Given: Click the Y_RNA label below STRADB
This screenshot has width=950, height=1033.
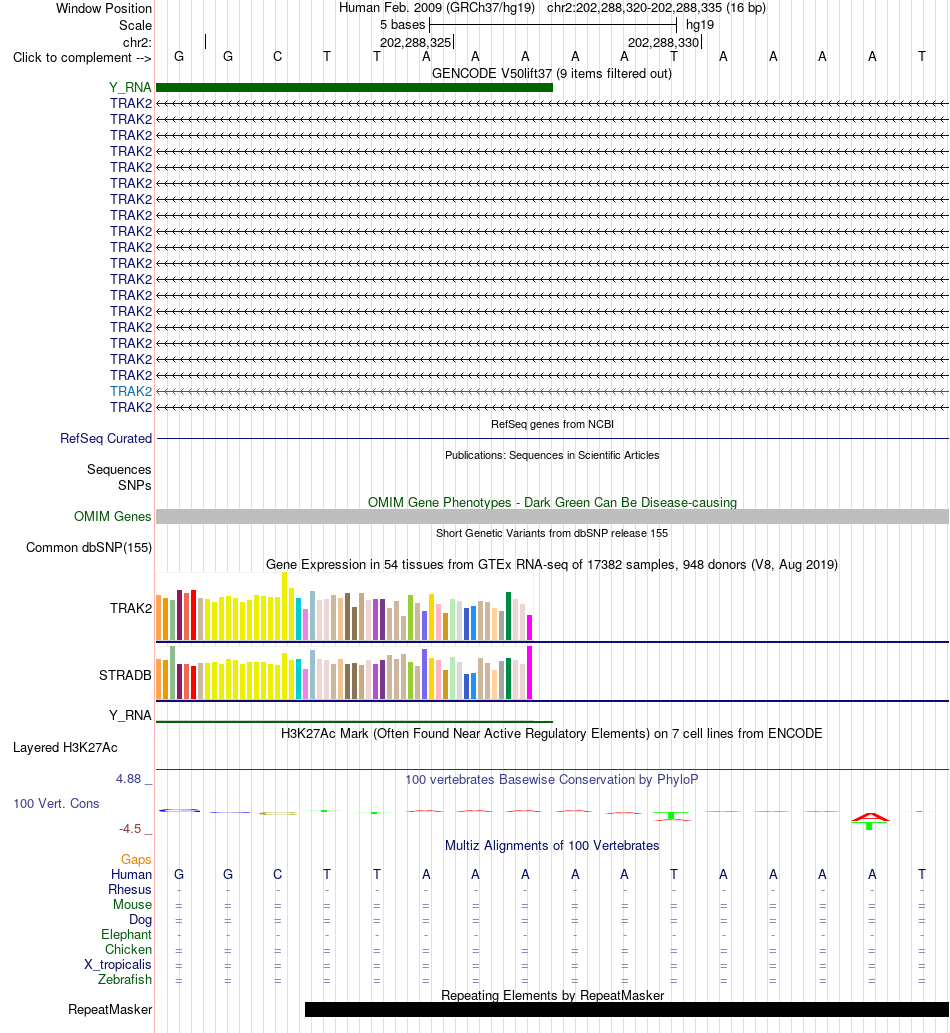Looking at the screenshot, I should [130, 715].
